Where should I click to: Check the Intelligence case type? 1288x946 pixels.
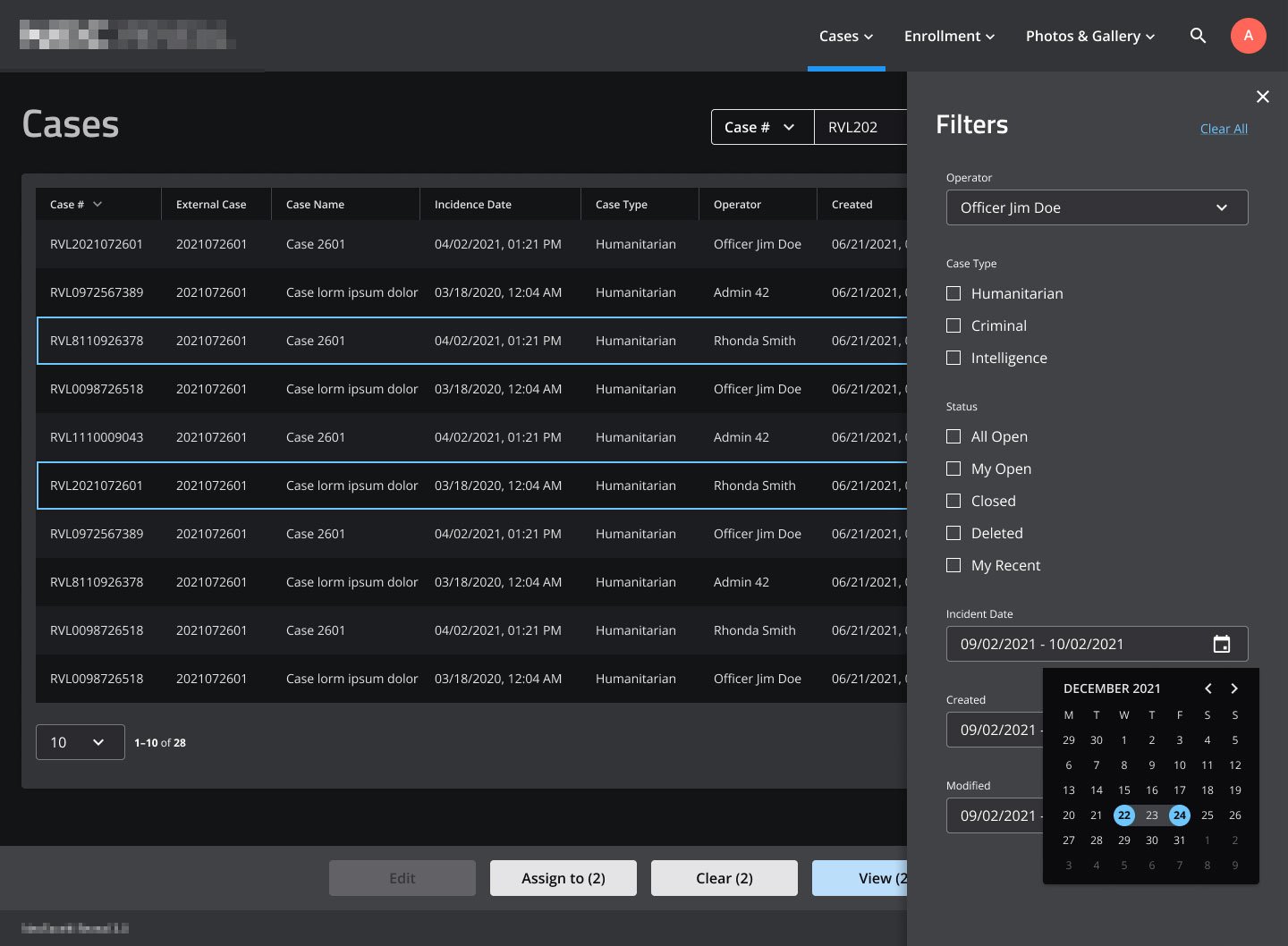coord(953,358)
